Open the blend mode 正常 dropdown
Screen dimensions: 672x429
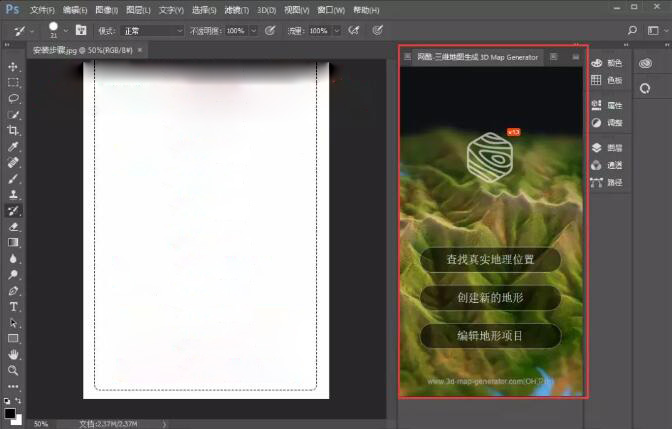coord(153,31)
